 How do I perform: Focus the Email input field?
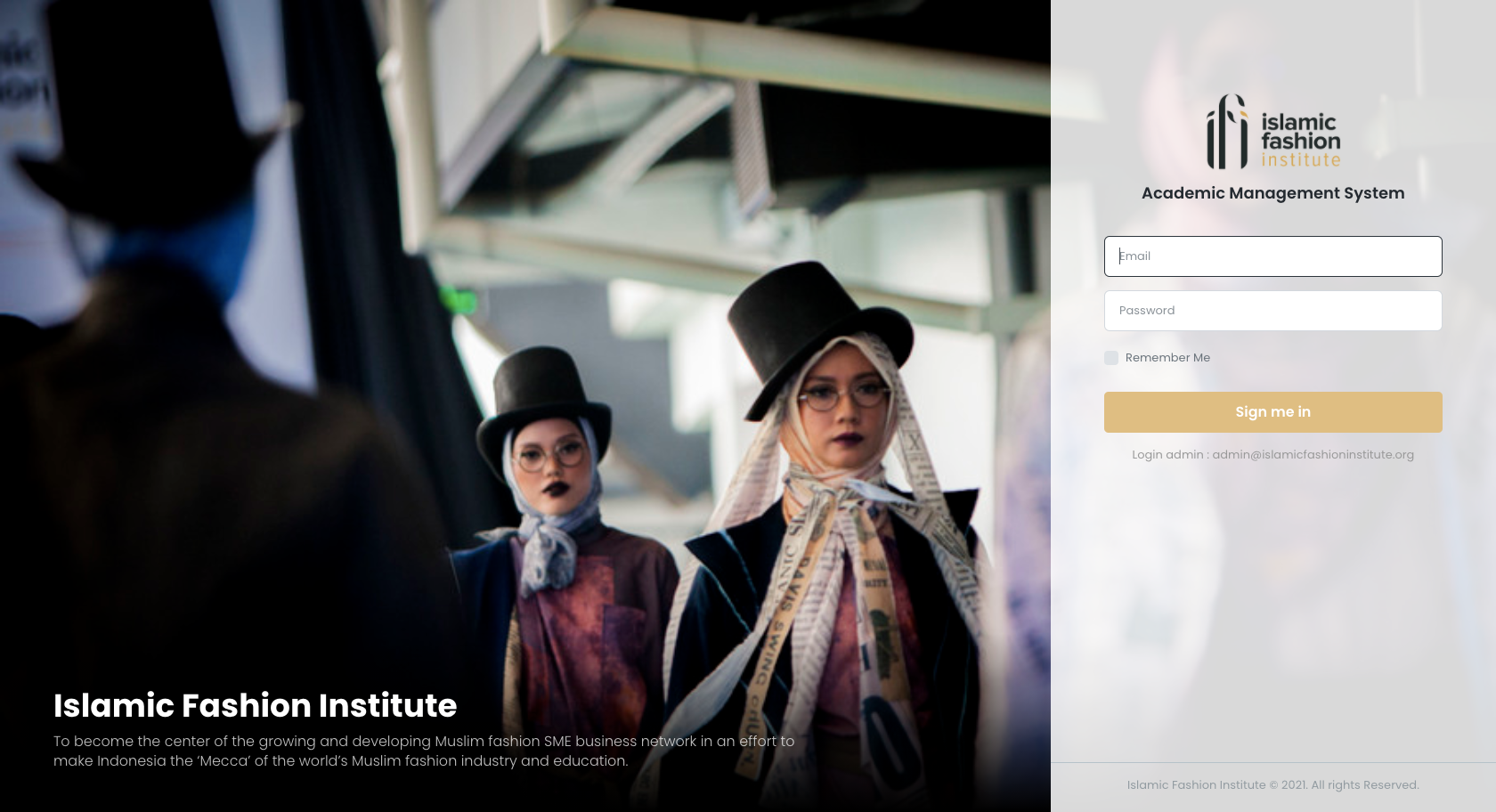tap(1273, 256)
